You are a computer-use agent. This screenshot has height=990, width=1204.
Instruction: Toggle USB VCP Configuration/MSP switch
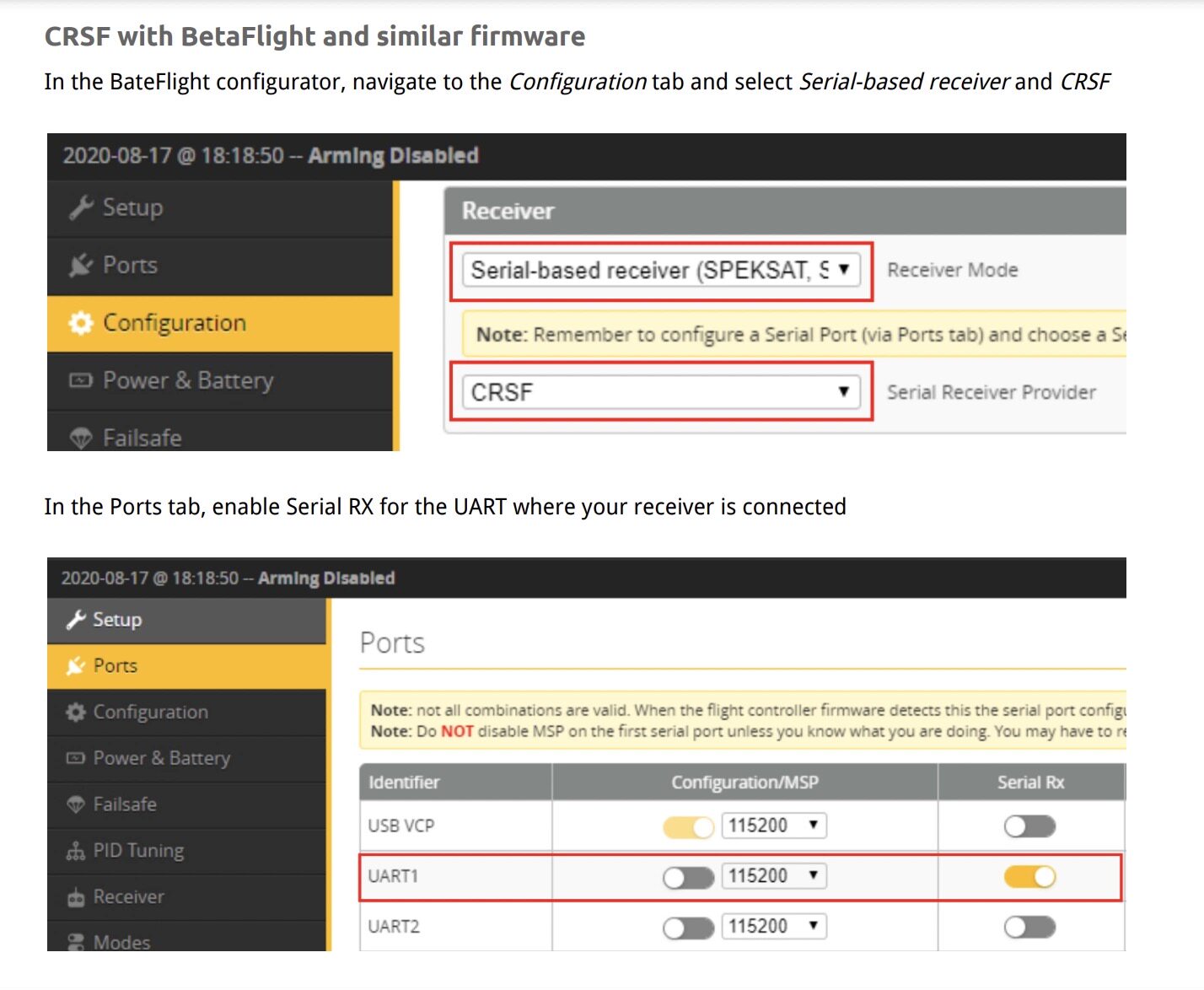click(689, 827)
